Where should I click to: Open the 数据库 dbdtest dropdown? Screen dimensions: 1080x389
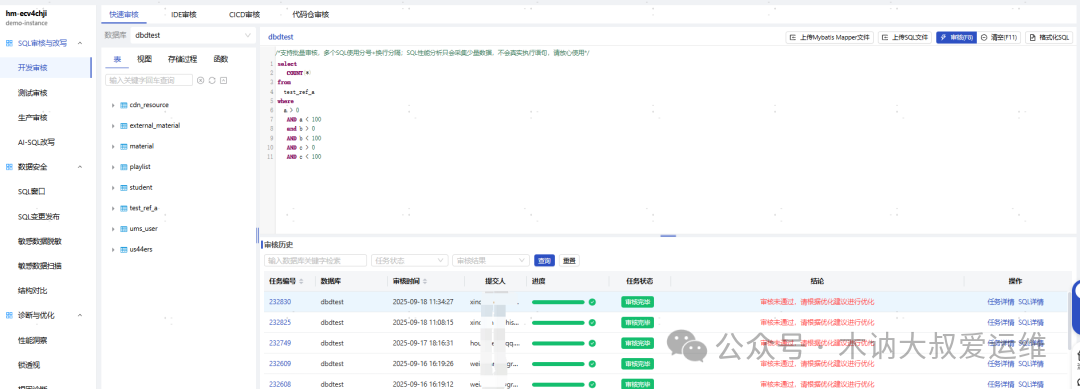193,34
